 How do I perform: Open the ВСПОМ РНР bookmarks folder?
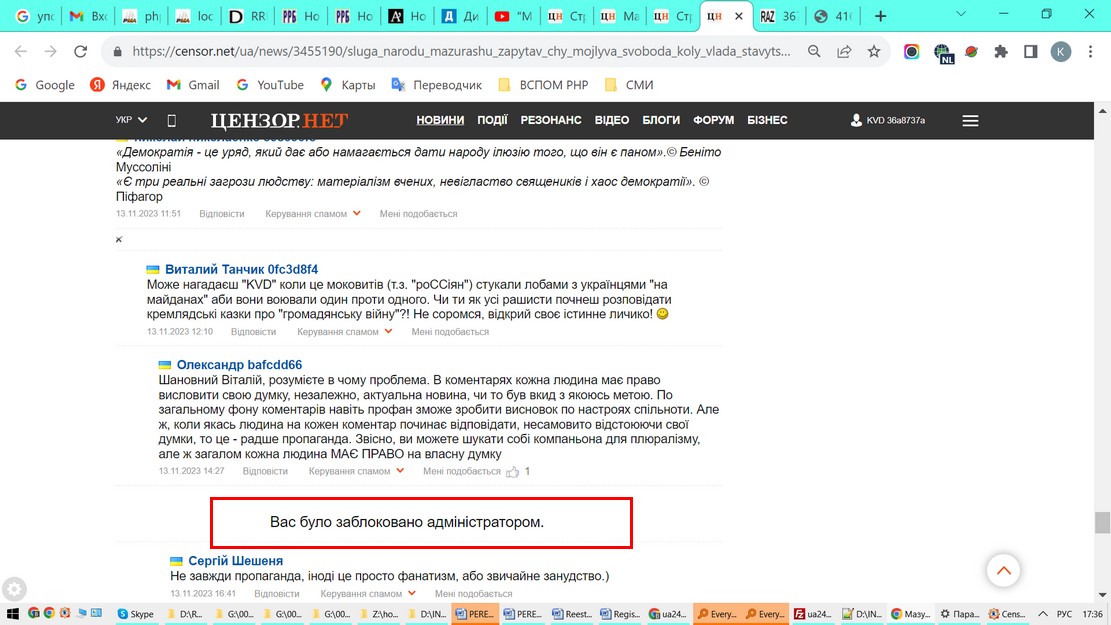point(543,85)
